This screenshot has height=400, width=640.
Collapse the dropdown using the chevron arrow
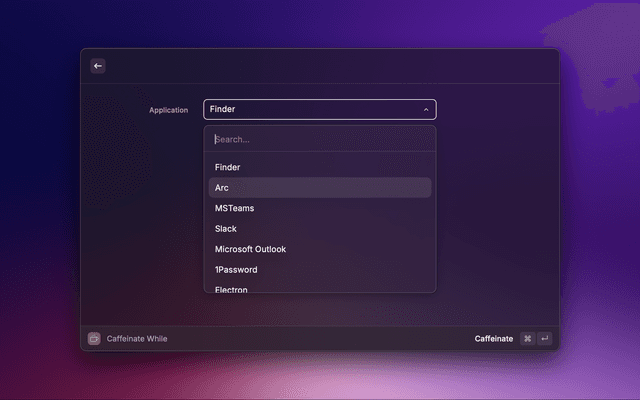tap(426, 110)
